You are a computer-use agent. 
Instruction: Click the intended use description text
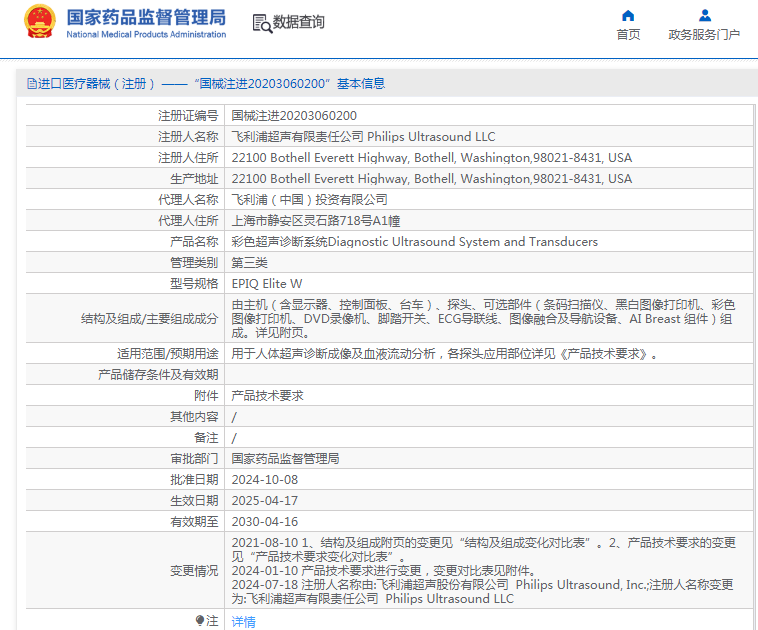pos(444,354)
